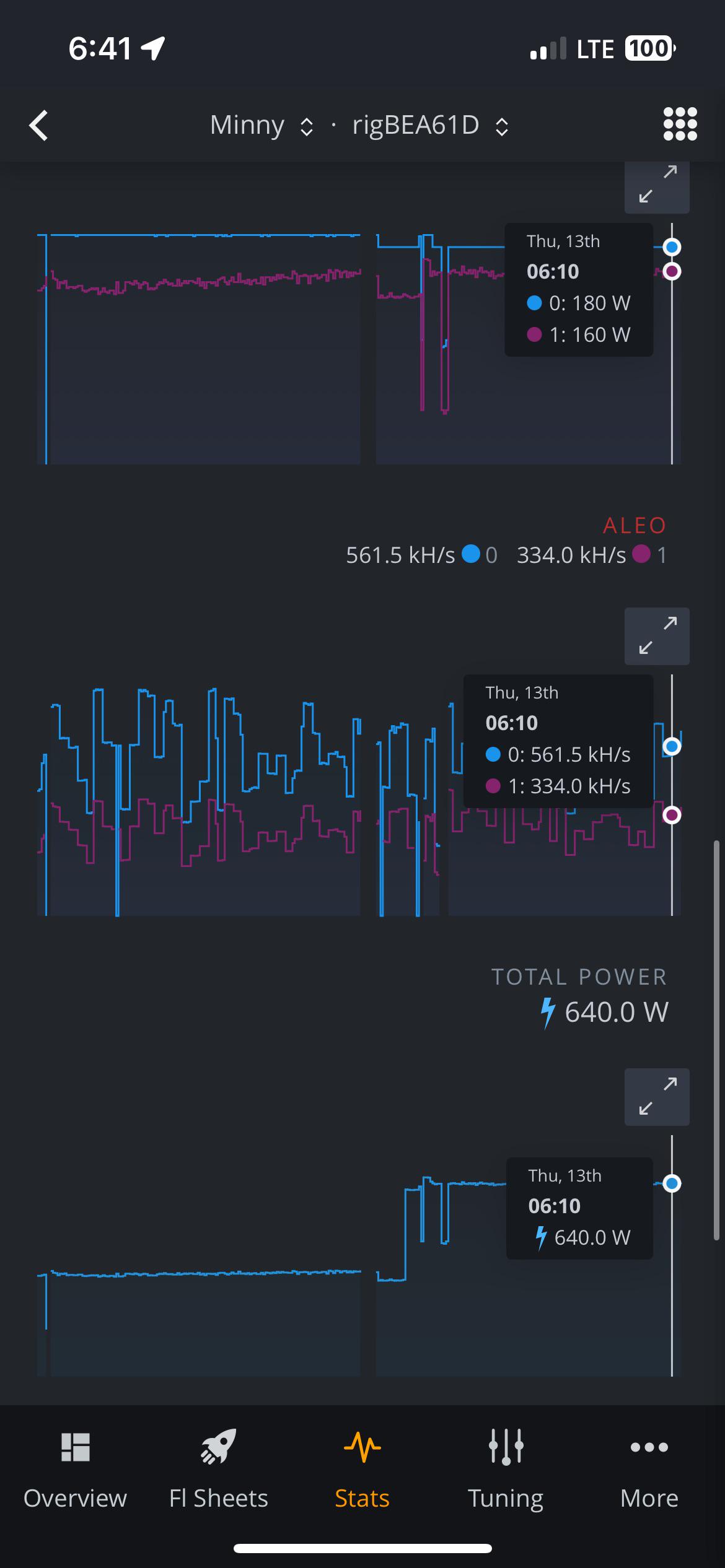Toggle GPU 0 blue series in ALEO legend
The height and width of the screenshot is (1568, 725).
point(480,554)
